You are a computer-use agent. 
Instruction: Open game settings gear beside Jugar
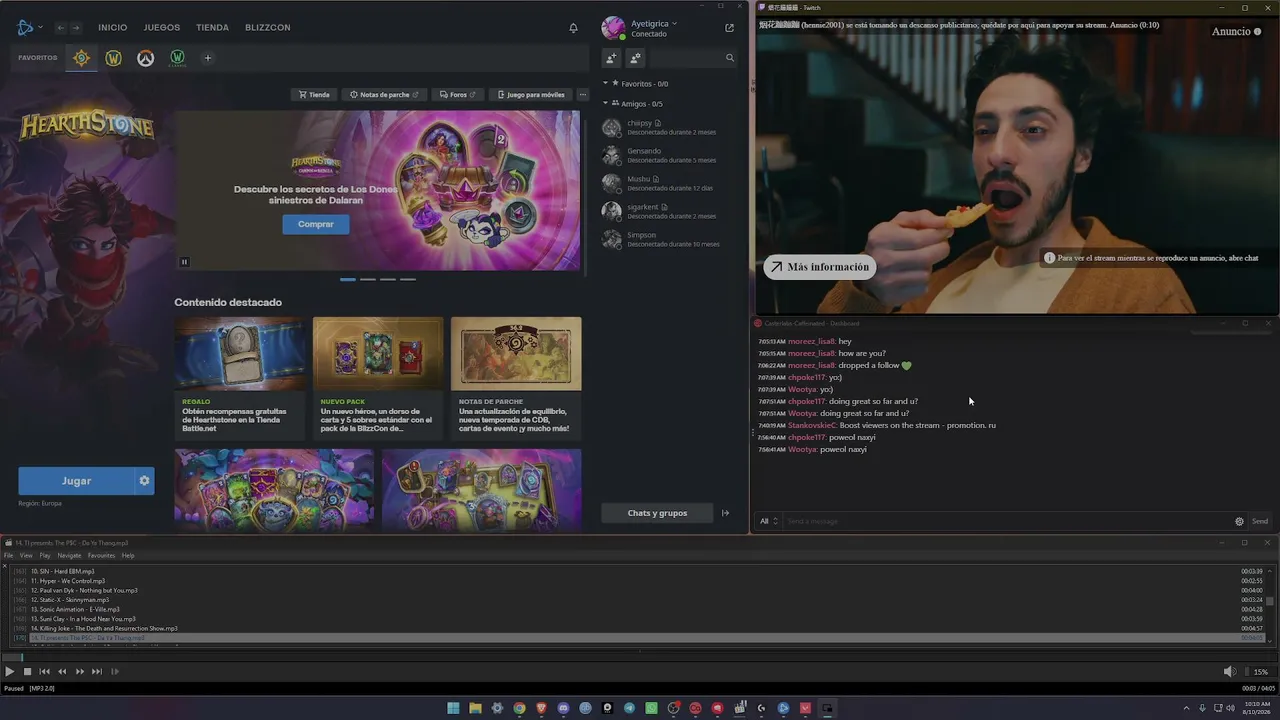click(x=144, y=481)
